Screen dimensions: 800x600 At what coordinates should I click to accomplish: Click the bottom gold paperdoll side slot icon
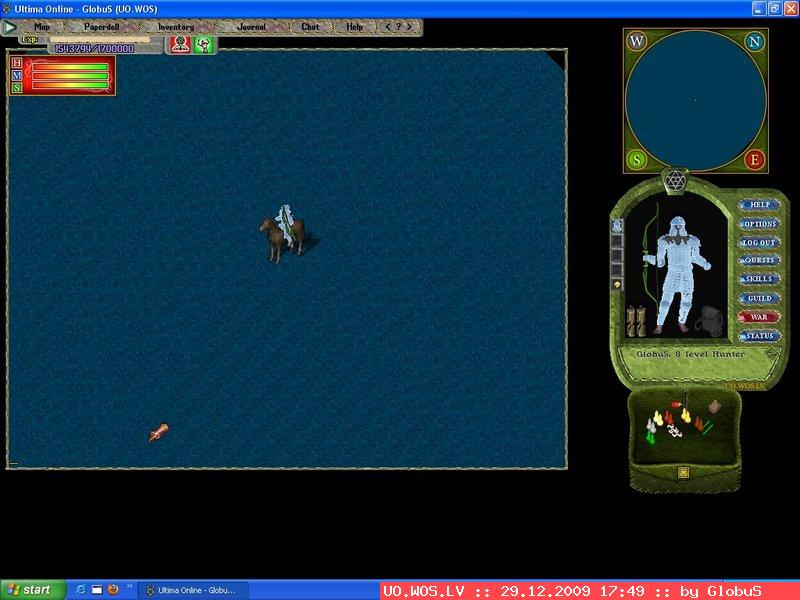click(x=617, y=285)
